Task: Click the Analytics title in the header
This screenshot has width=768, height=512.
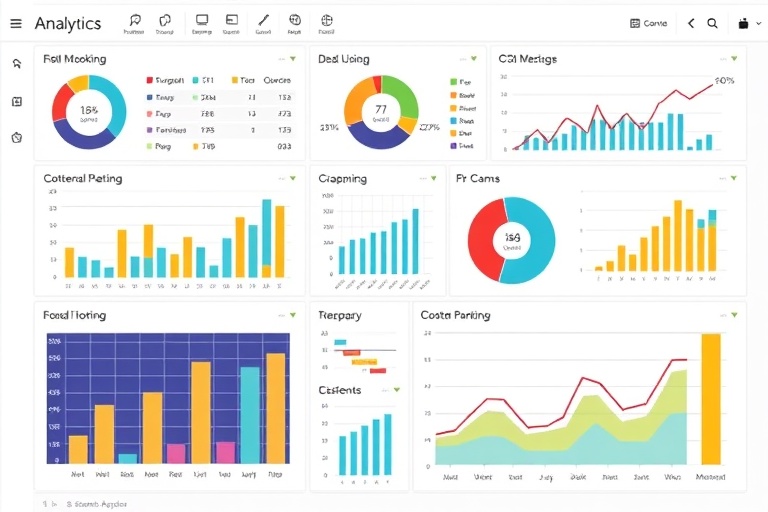Action: pos(67,23)
